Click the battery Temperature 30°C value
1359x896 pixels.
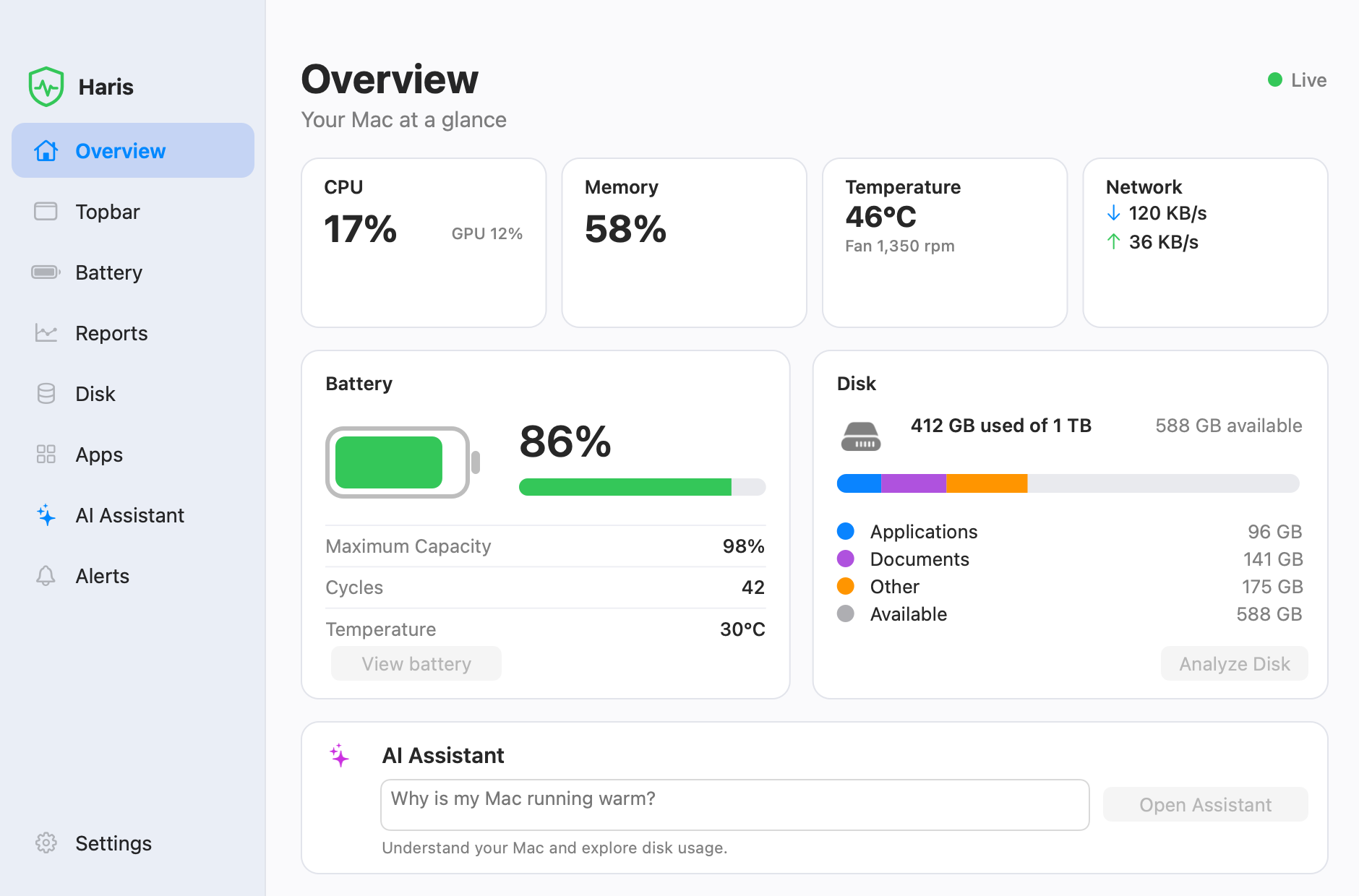742,629
